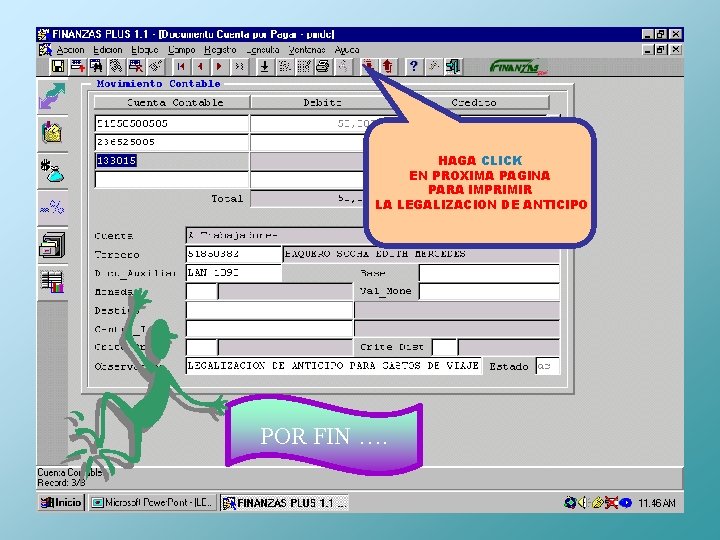Open the Bloque menu
Image resolution: width=720 pixels, height=540 pixels.
(x=145, y=50)
